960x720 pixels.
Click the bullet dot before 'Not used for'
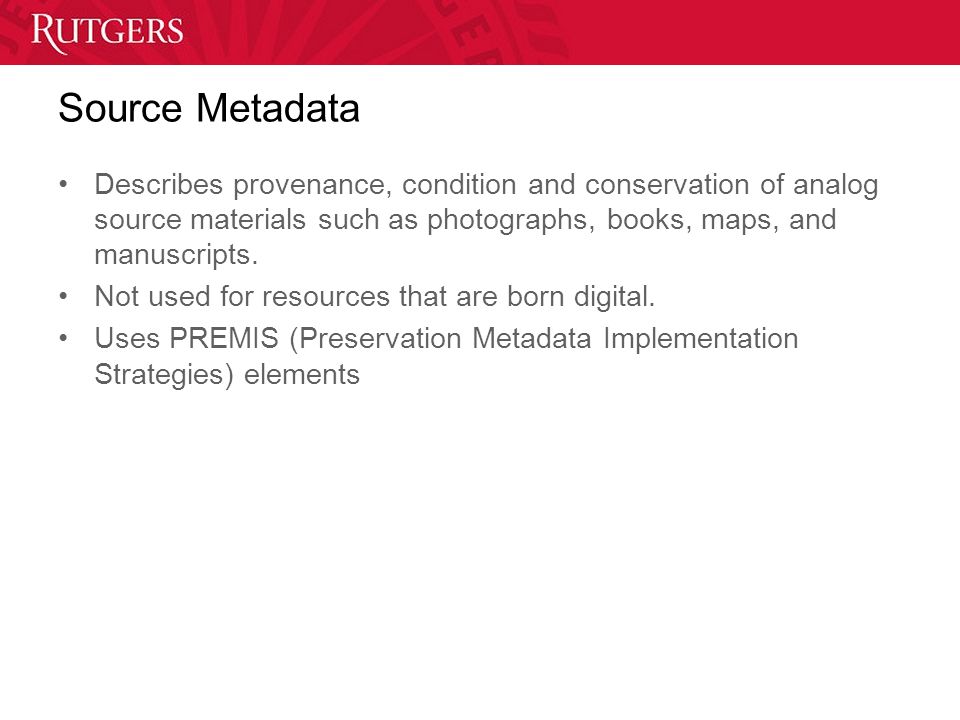(63, 296)
